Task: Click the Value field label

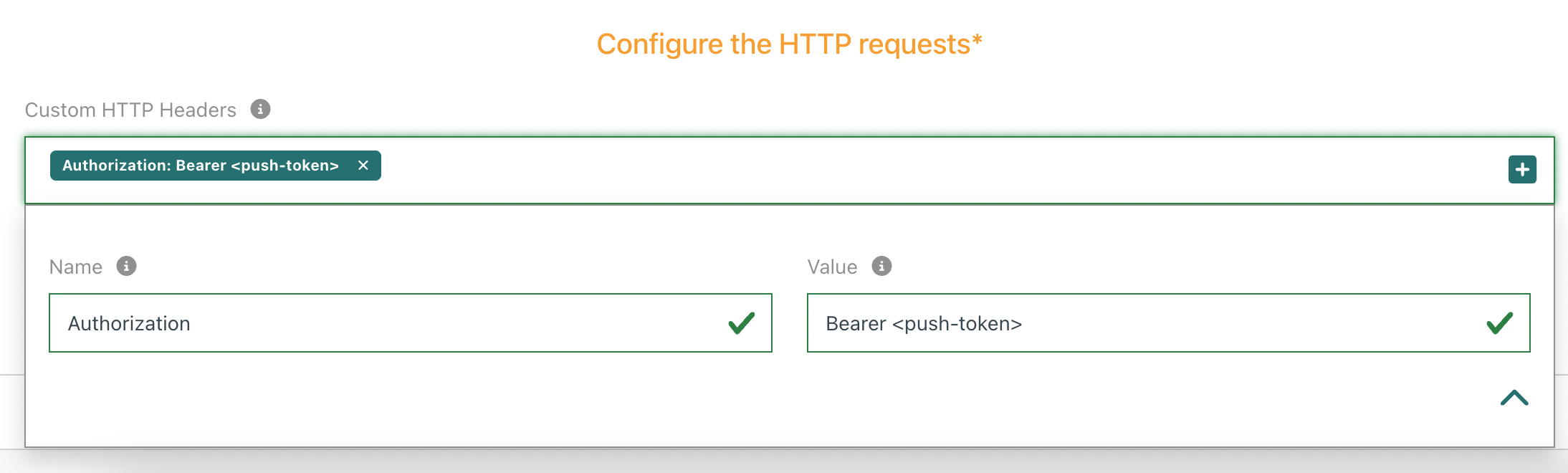Action: click(832, 267)
